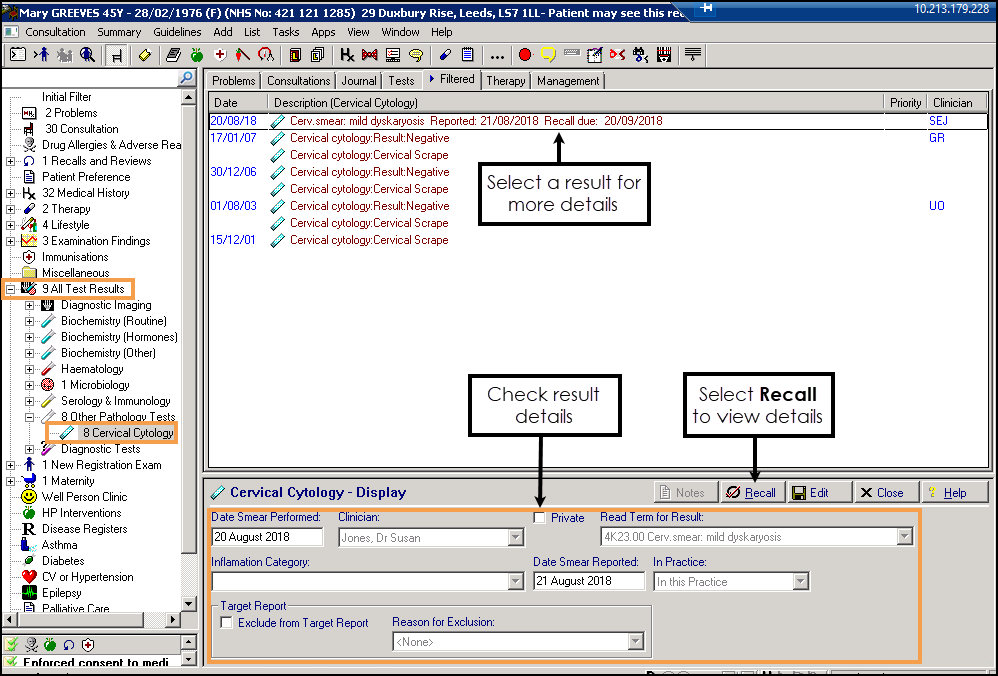The image size is (998, 676).
Task: Click the green apple toolbar icon
Action: 196,55
